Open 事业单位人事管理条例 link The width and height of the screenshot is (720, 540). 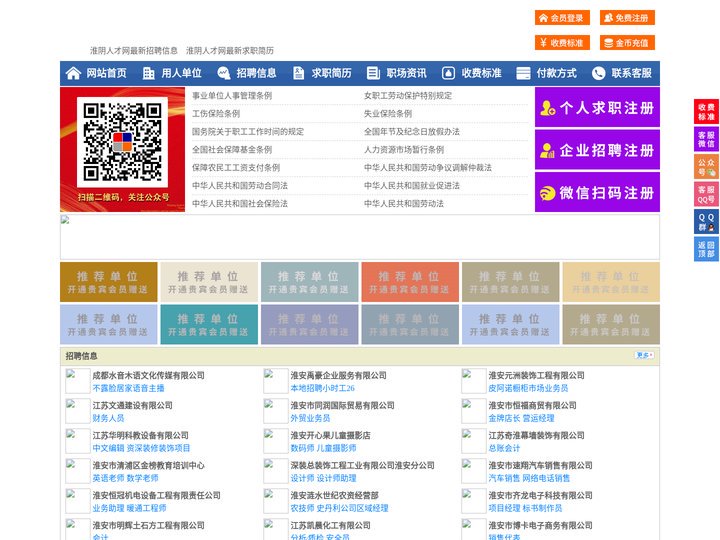[232, 96]
